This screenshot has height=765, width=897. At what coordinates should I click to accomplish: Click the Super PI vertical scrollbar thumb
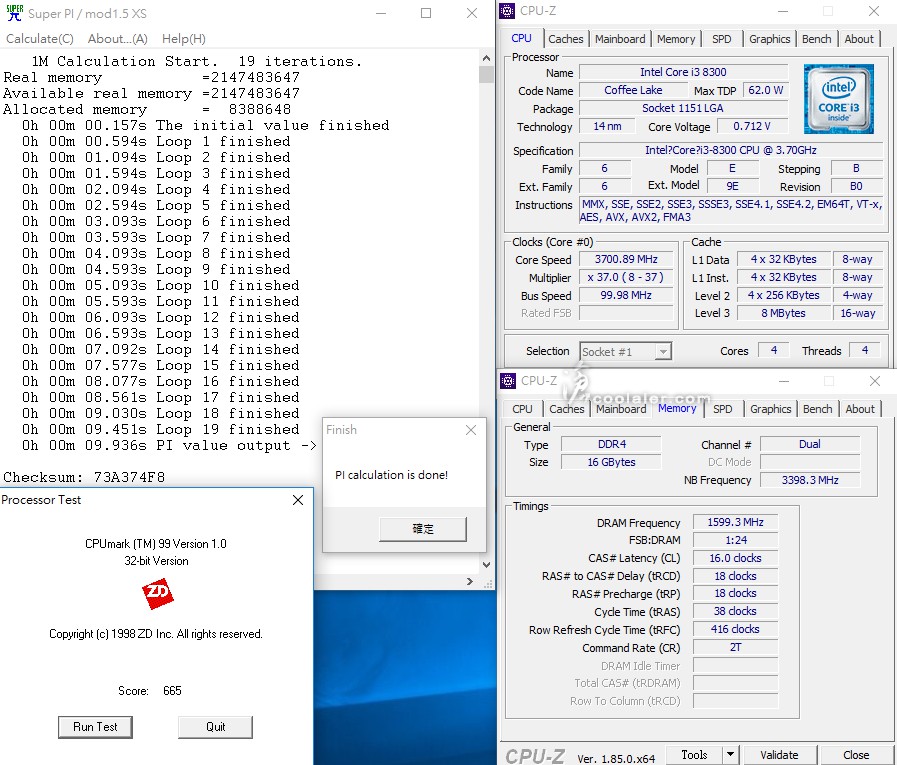point(486,74)
